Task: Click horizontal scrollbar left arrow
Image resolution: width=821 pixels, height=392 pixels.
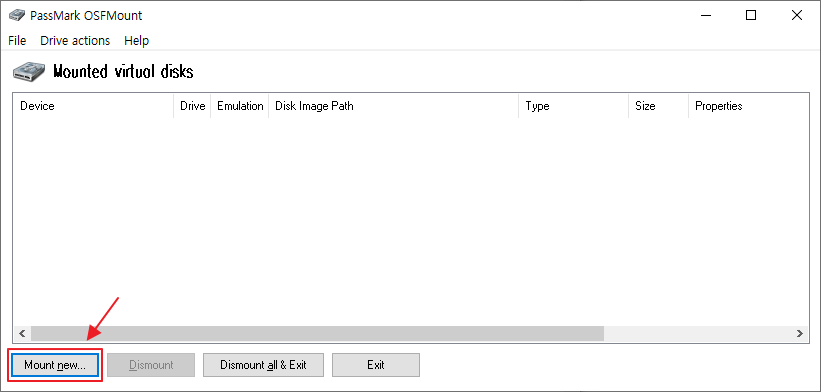Action: 22,333
